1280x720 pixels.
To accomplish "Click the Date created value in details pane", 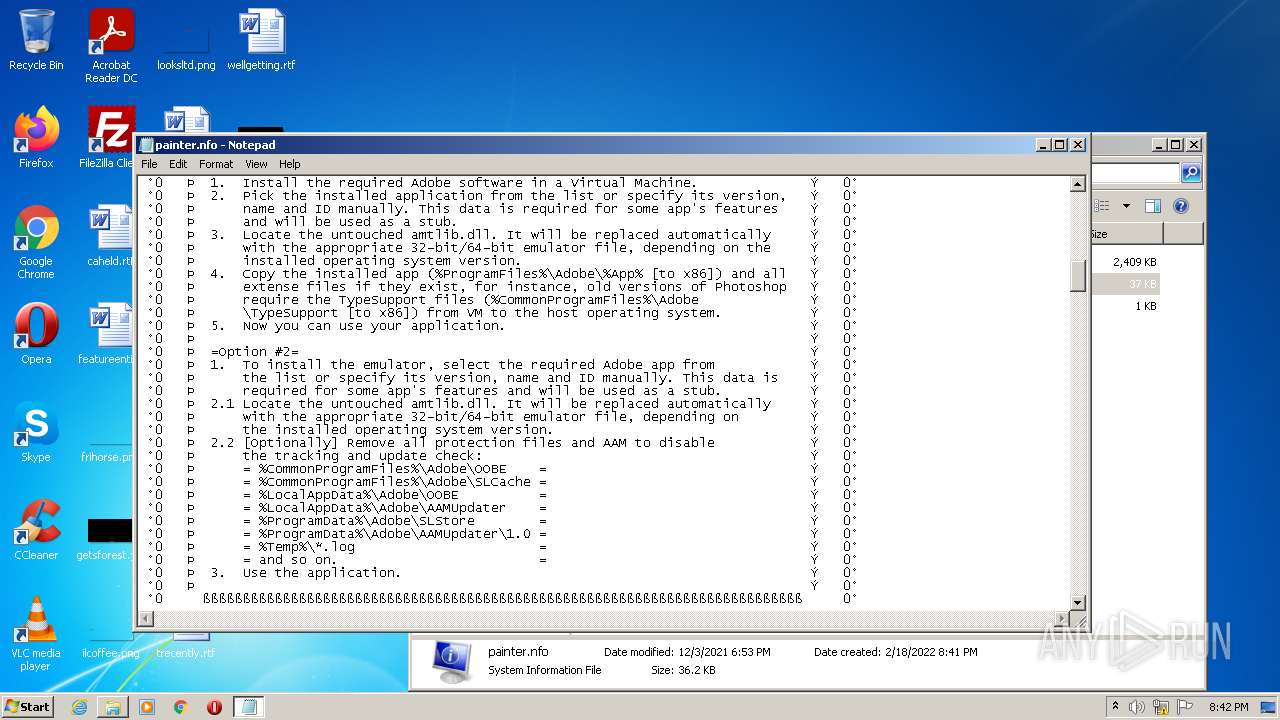I will point(931,652).
